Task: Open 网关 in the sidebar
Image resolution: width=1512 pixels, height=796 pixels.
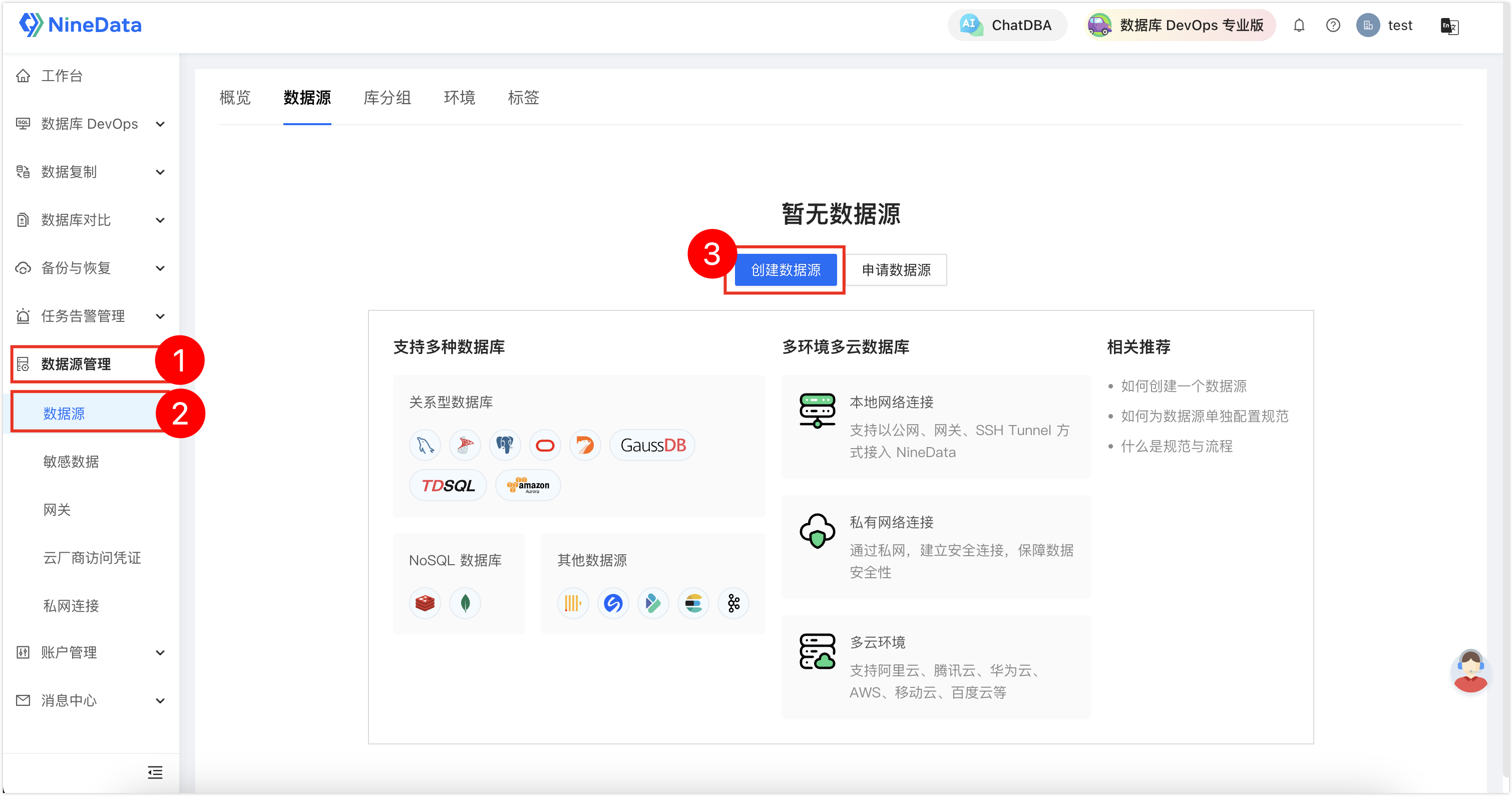Action: point(57,510)
